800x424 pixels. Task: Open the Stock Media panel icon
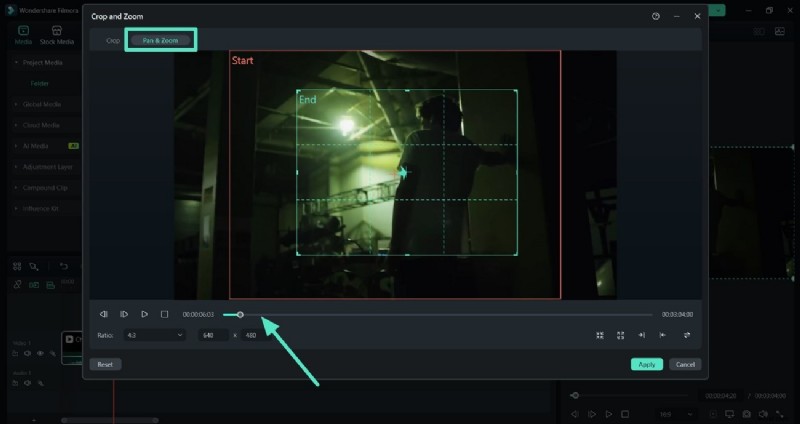(x=57, y=31)
